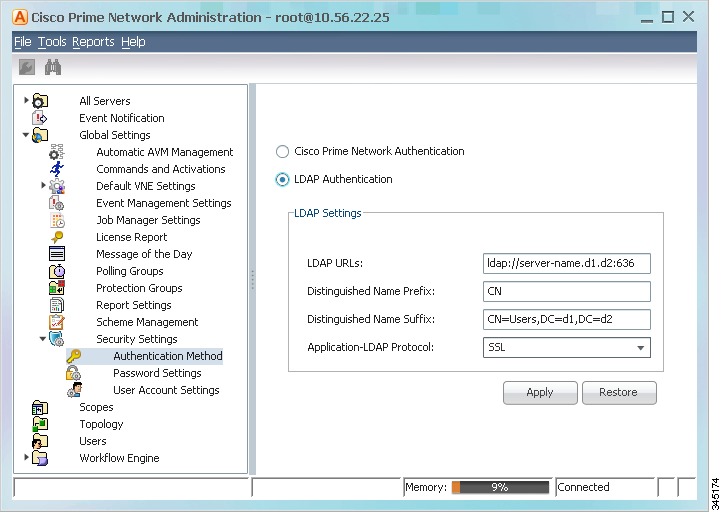Screen dimensions: 721x512
Task: Click the Default VNE Settings gear icon
Action: coord(57,186)
